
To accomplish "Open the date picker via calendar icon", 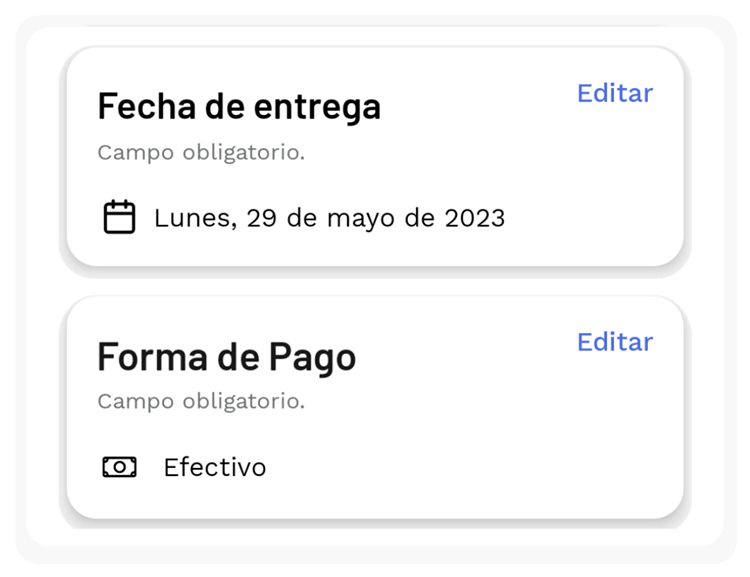I will 119,217.
